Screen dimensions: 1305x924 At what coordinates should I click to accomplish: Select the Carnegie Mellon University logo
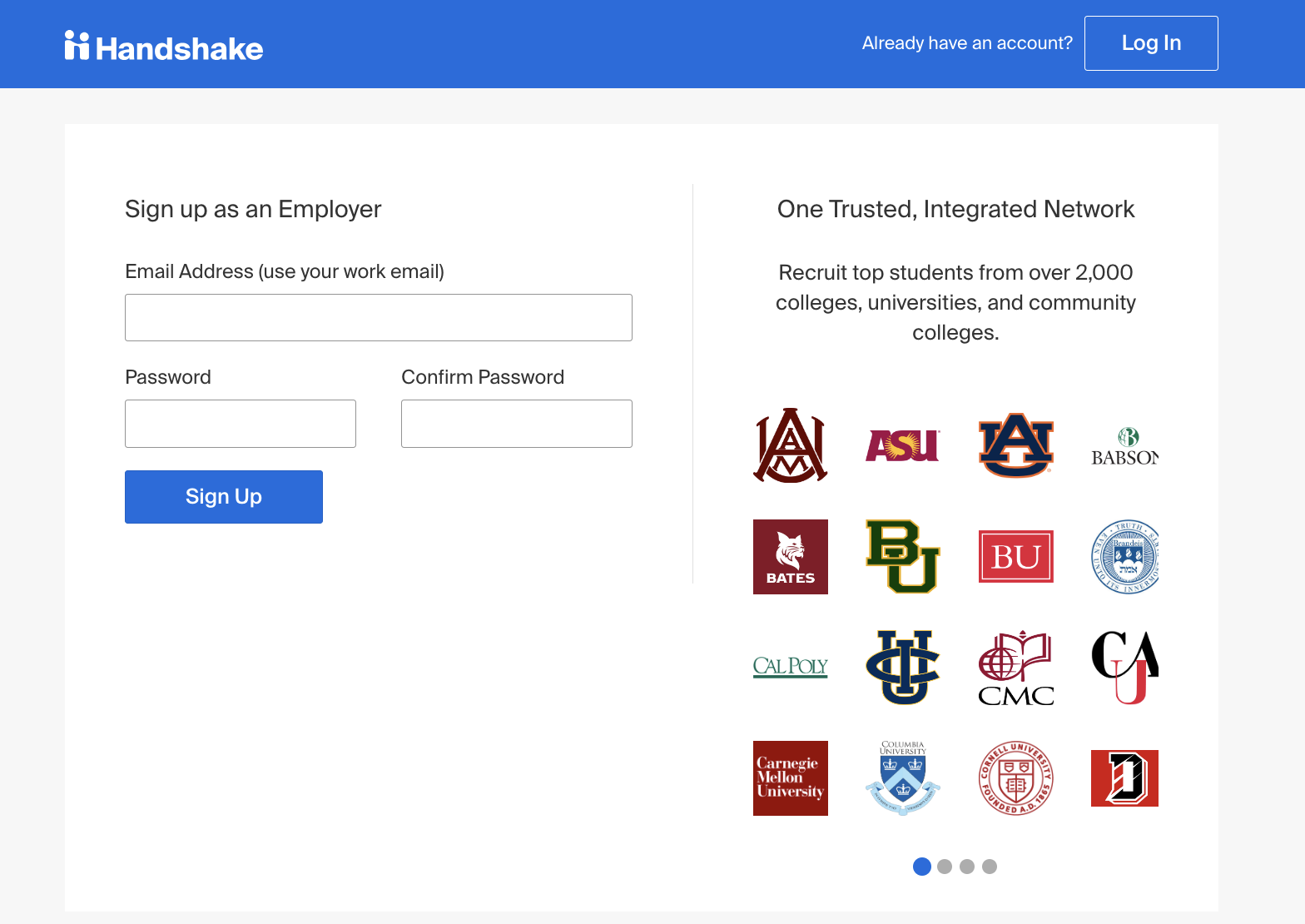[790, 777]
